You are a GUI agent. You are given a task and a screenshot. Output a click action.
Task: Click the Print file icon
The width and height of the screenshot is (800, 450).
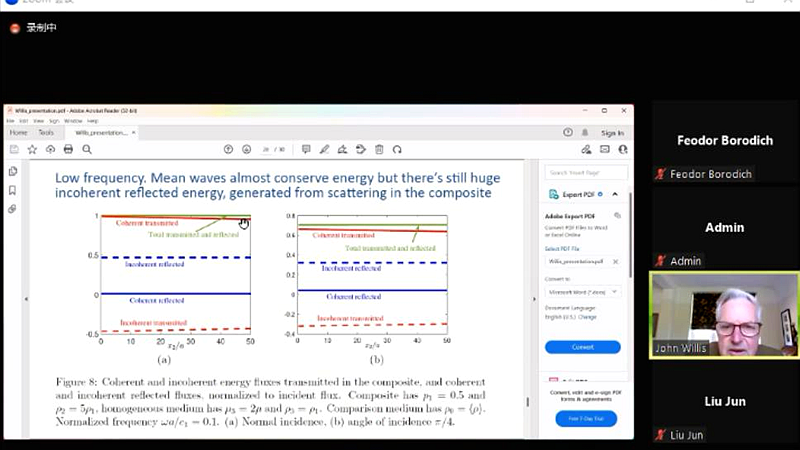click(x=68, y=149)
